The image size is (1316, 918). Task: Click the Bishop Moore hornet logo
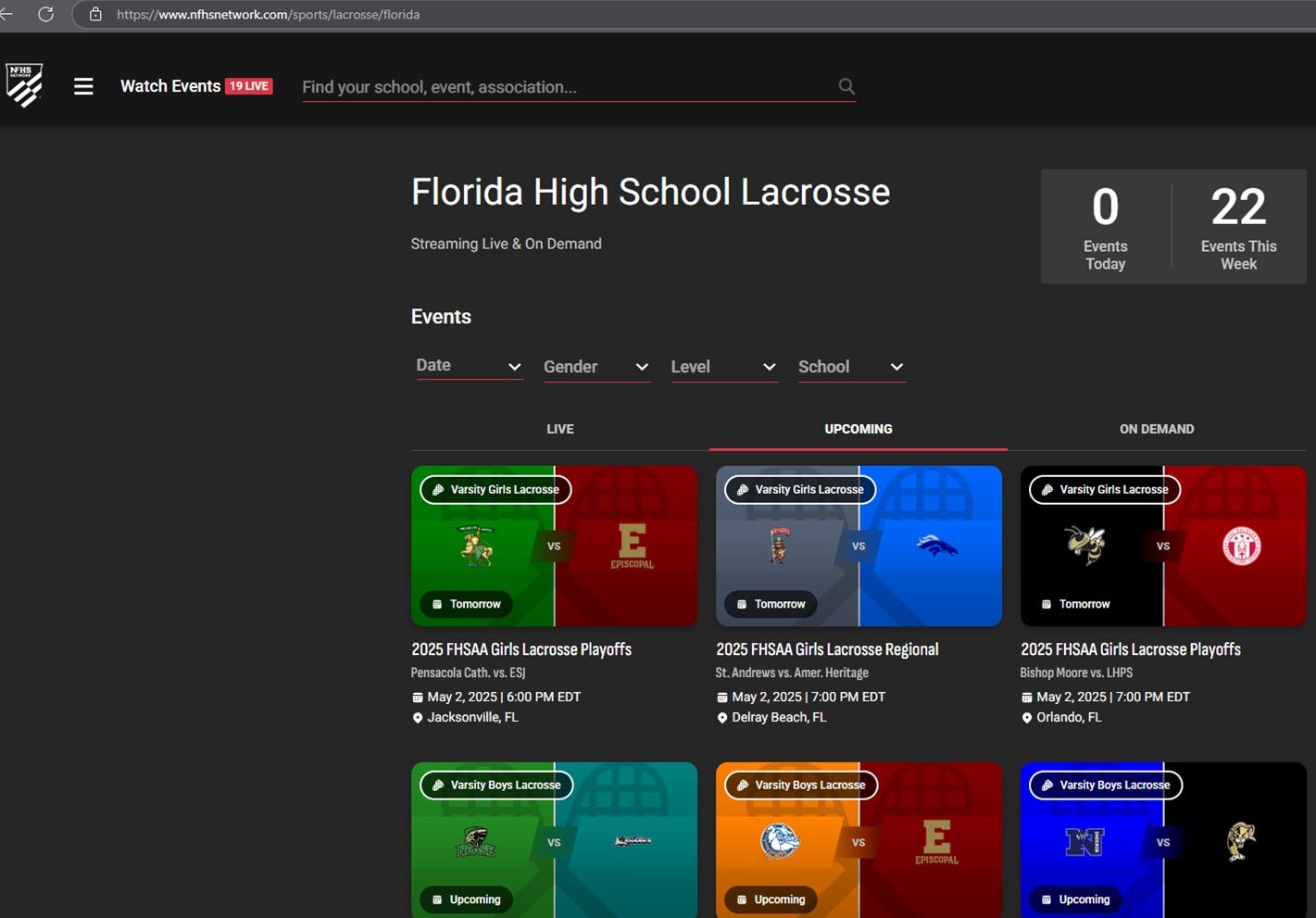(1085, 545)
